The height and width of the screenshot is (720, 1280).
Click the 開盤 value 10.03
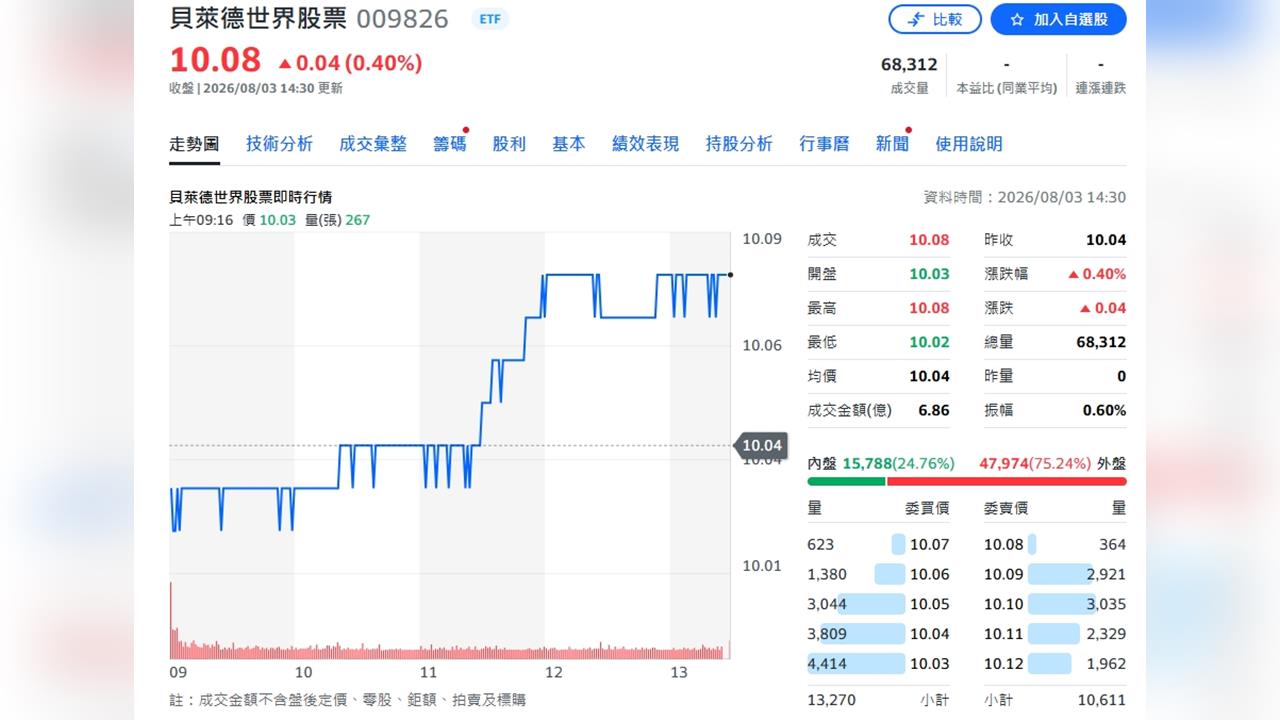(x=929, y=274)
